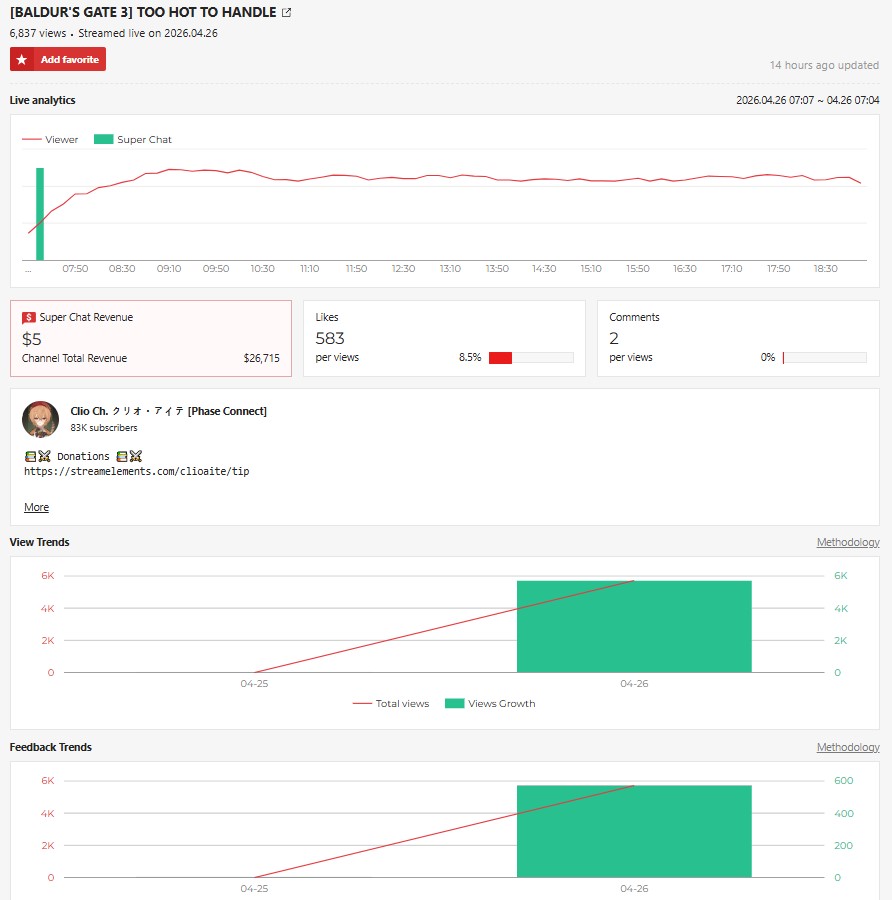Click the streamelements tip donation URL

(137, 471)
